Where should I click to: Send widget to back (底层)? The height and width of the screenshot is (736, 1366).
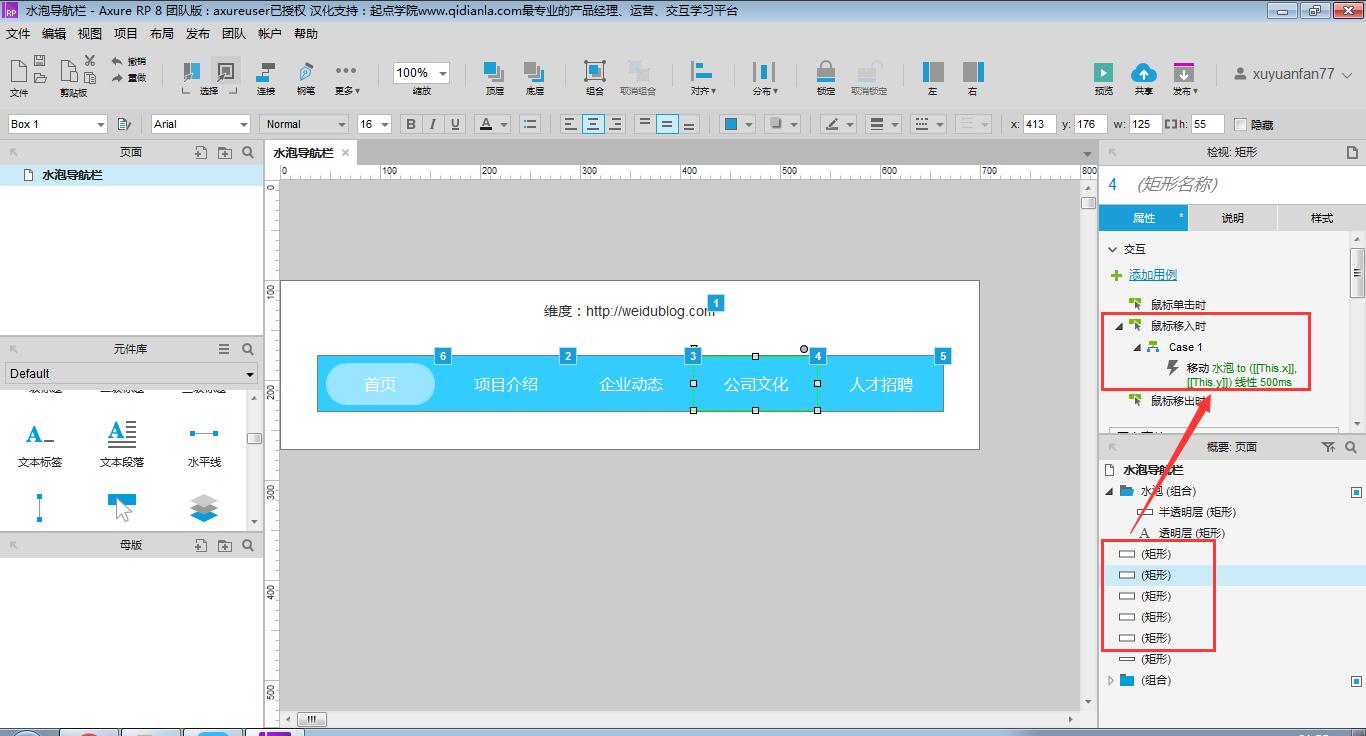coord(535,78)
